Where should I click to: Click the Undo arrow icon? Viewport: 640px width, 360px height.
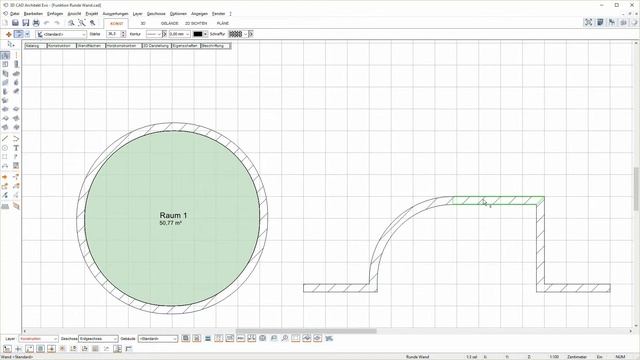point(47,23)
